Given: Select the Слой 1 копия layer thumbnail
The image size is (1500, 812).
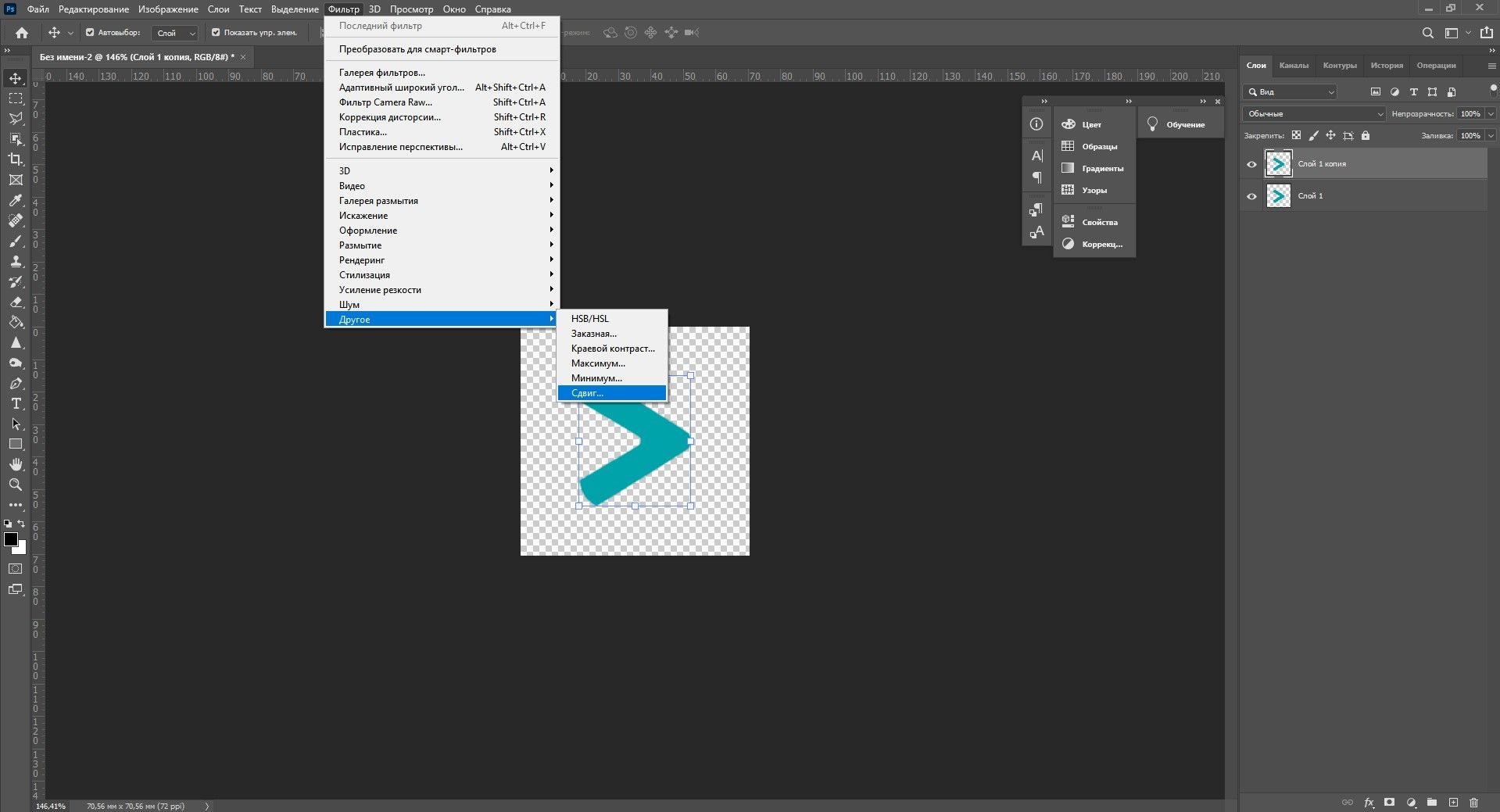Looking at the screenshot, I should (1278, 164).
